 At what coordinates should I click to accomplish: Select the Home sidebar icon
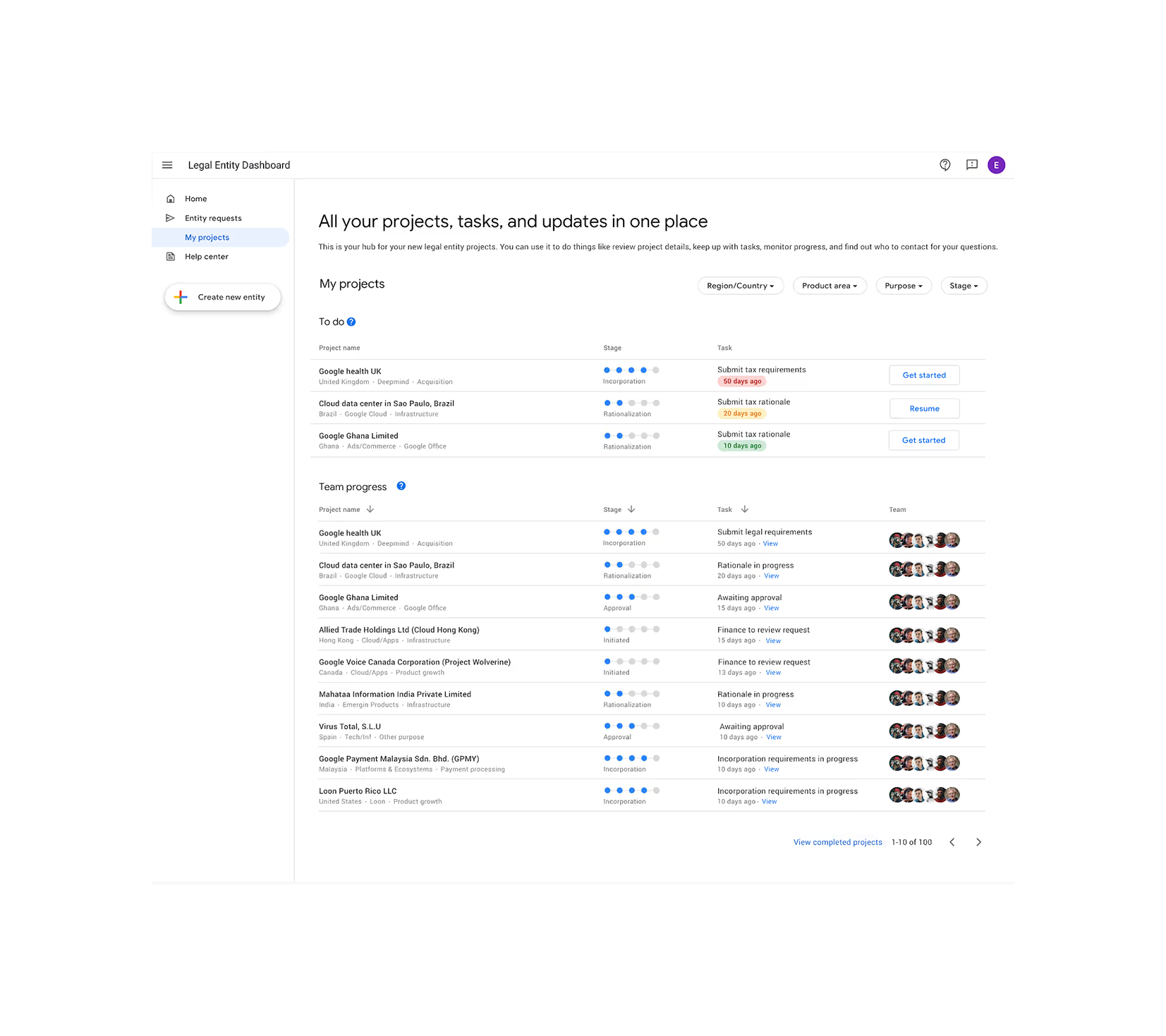(x=170, y=198)
